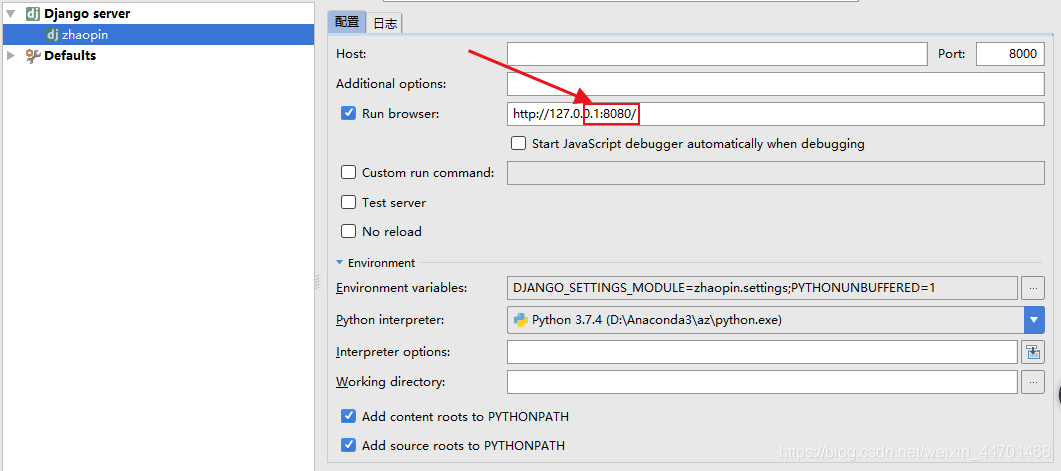
Task: Open Environment variables editor ellipsis button
Action: click(x=1033, y=288)
